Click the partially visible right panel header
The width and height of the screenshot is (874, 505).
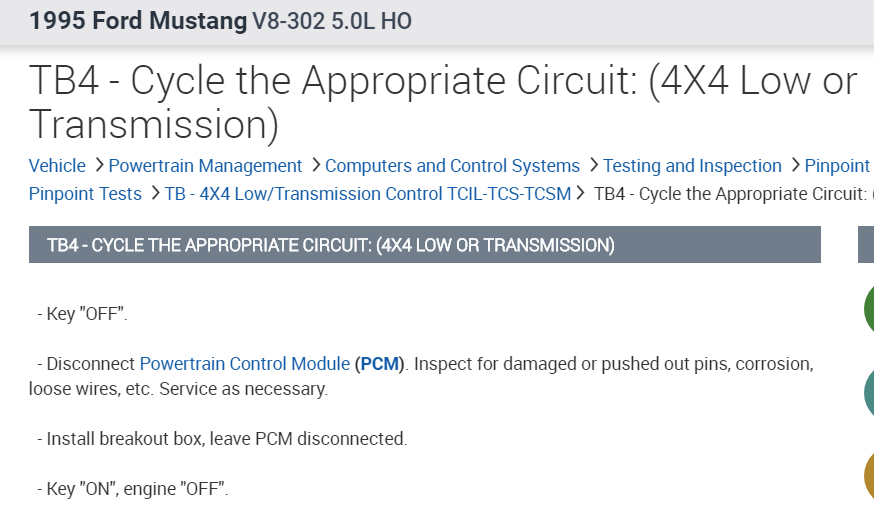click(866, 245)
